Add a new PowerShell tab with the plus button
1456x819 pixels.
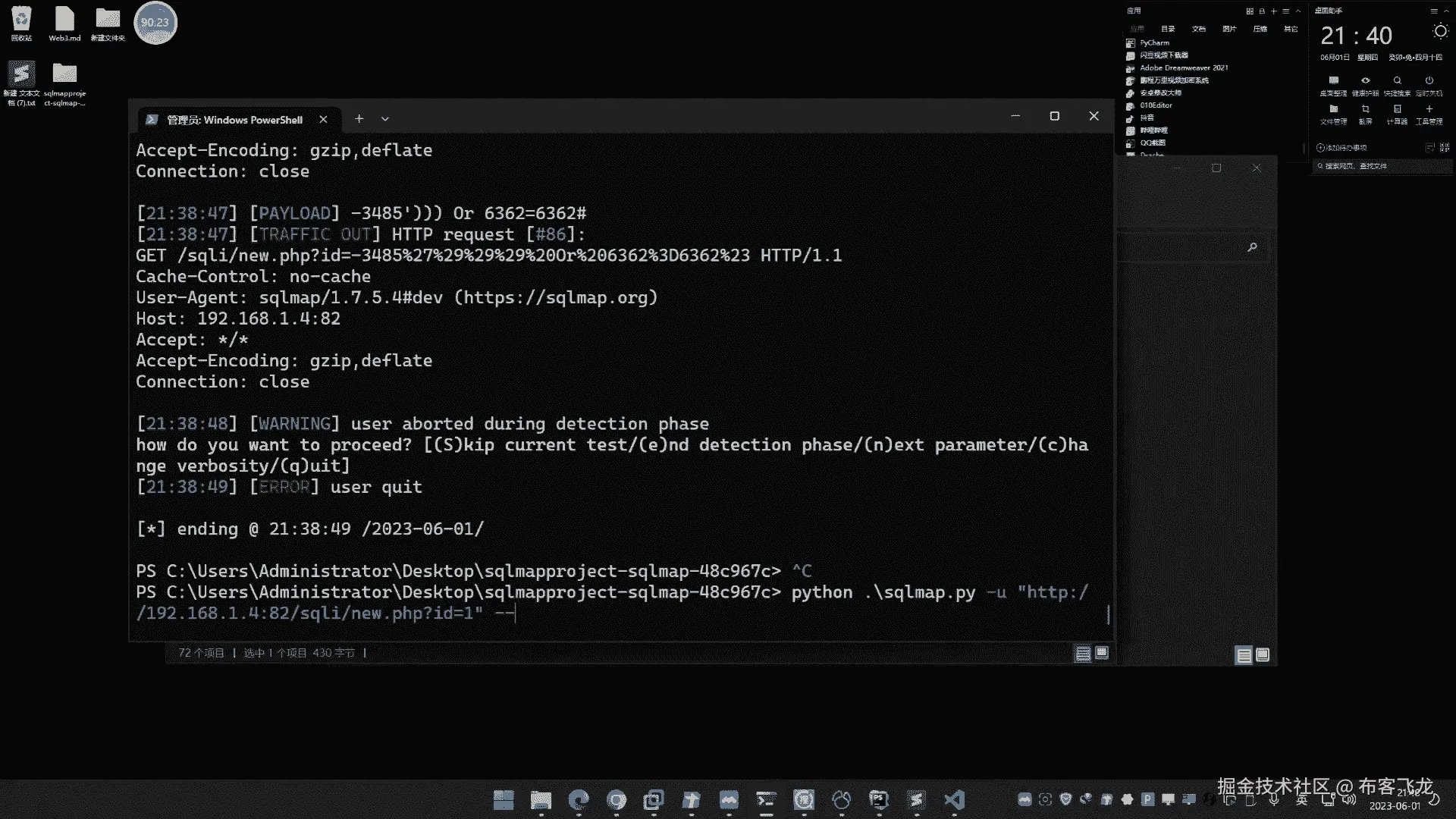[x=359, y=119]
